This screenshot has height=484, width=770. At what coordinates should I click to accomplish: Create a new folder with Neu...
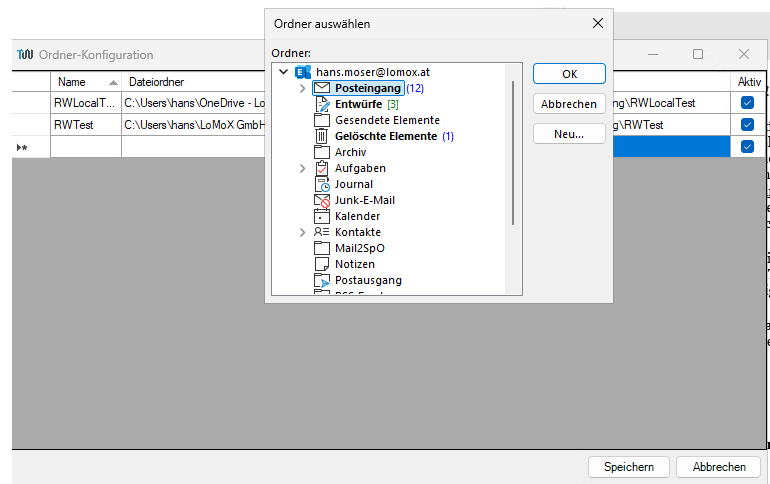point(569,134)
